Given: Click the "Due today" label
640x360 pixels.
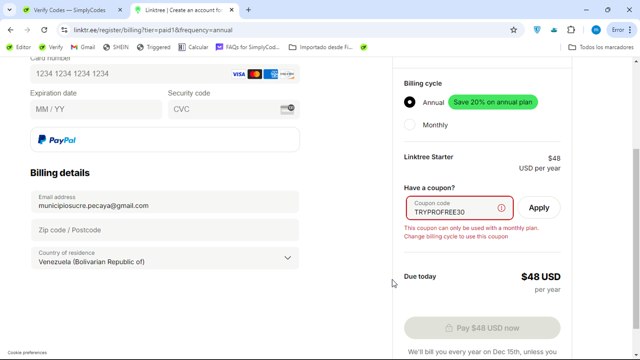Looking at the screenshot, I should point(420,276).
